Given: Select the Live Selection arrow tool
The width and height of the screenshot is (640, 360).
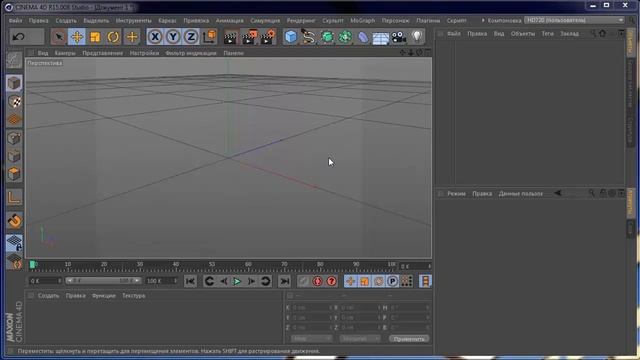Looking at the screenshot, I should (x=59, y=37).
